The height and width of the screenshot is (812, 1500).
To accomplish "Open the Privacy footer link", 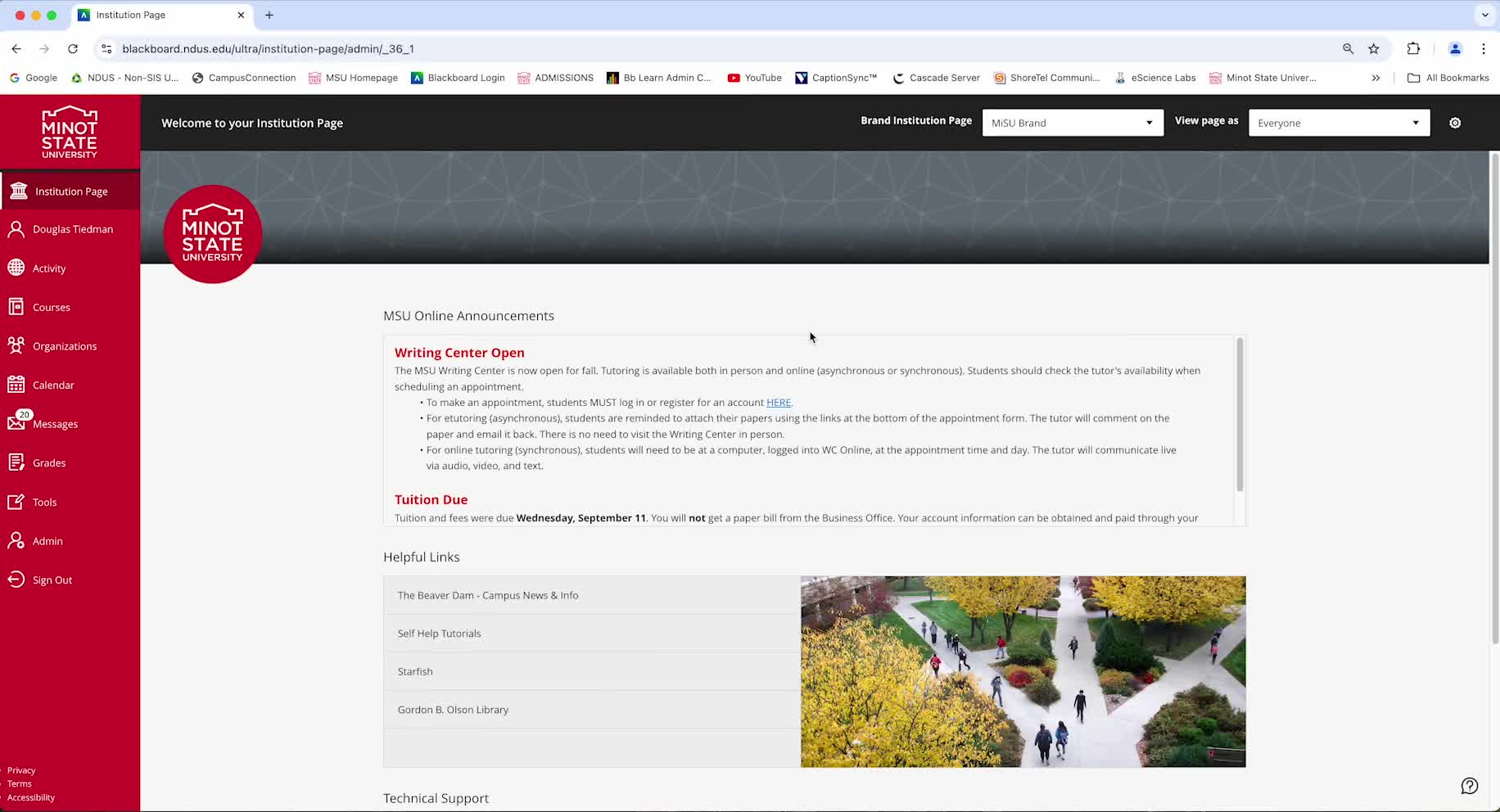I will pos(21,770).
